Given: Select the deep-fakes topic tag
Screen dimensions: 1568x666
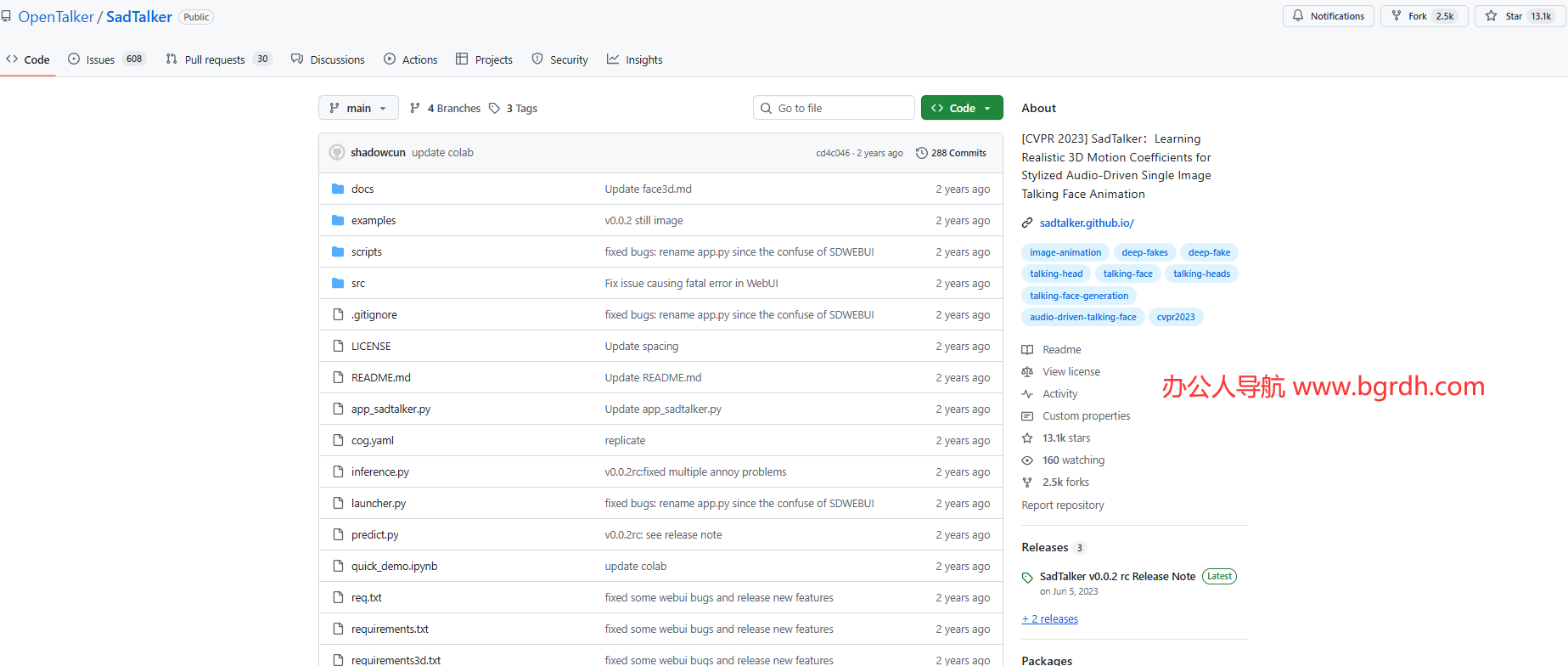Looking at the screenshot, I should pos(1144,252).
